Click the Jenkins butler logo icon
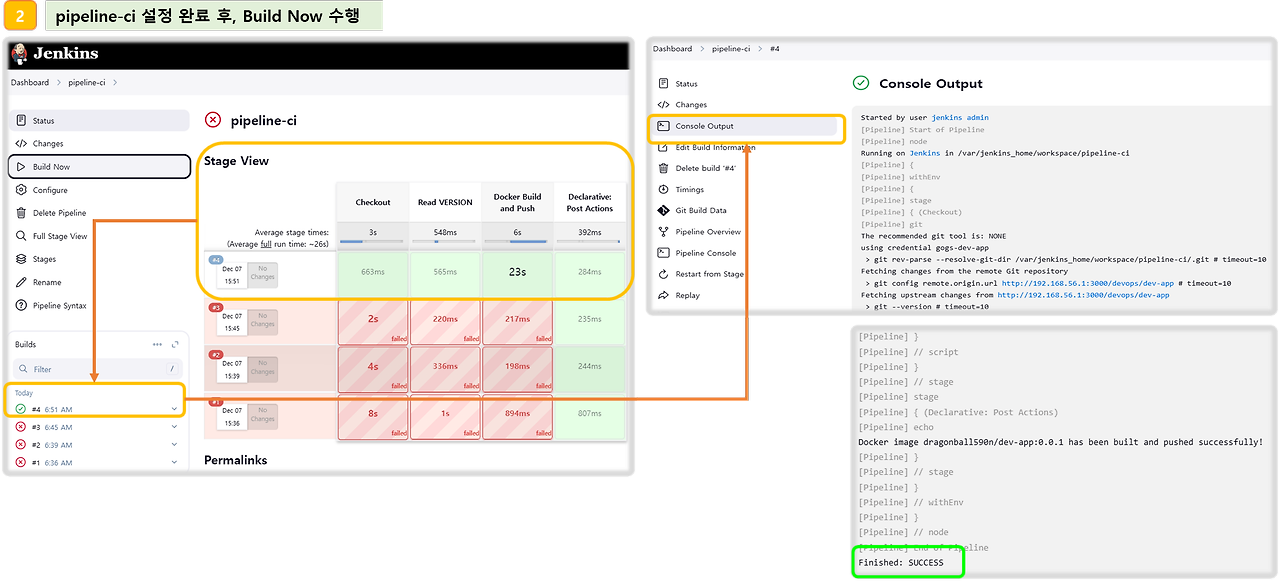Viewport: 1280px width, 581px height. tap(18, 53)
